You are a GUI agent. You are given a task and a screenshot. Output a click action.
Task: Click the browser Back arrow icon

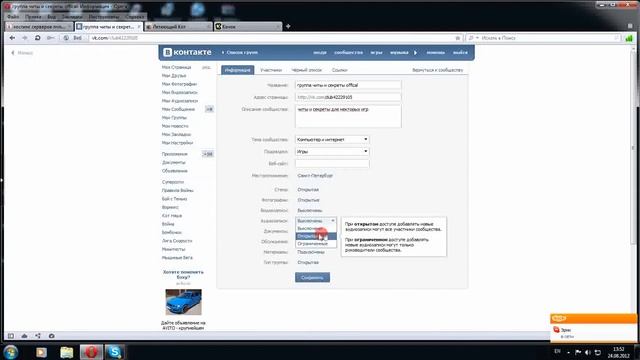click(x=12, y=38)
